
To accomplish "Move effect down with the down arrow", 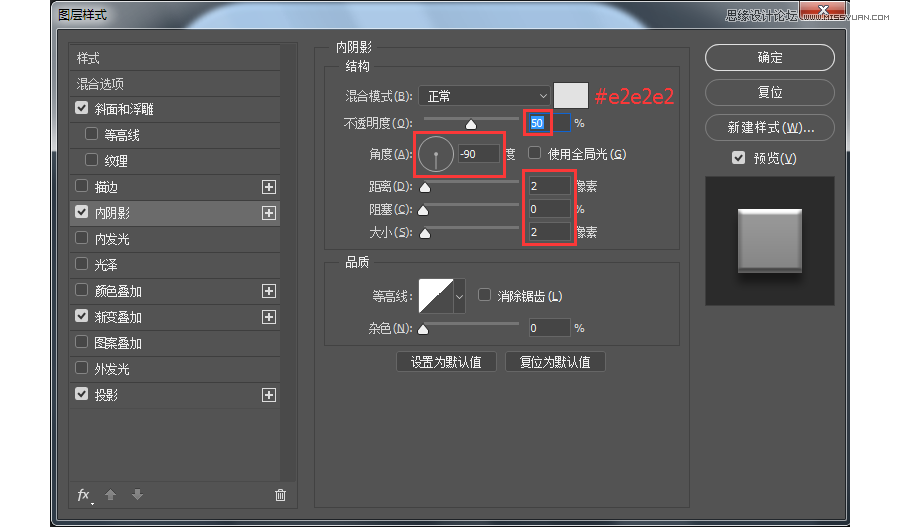I will 137,495.
